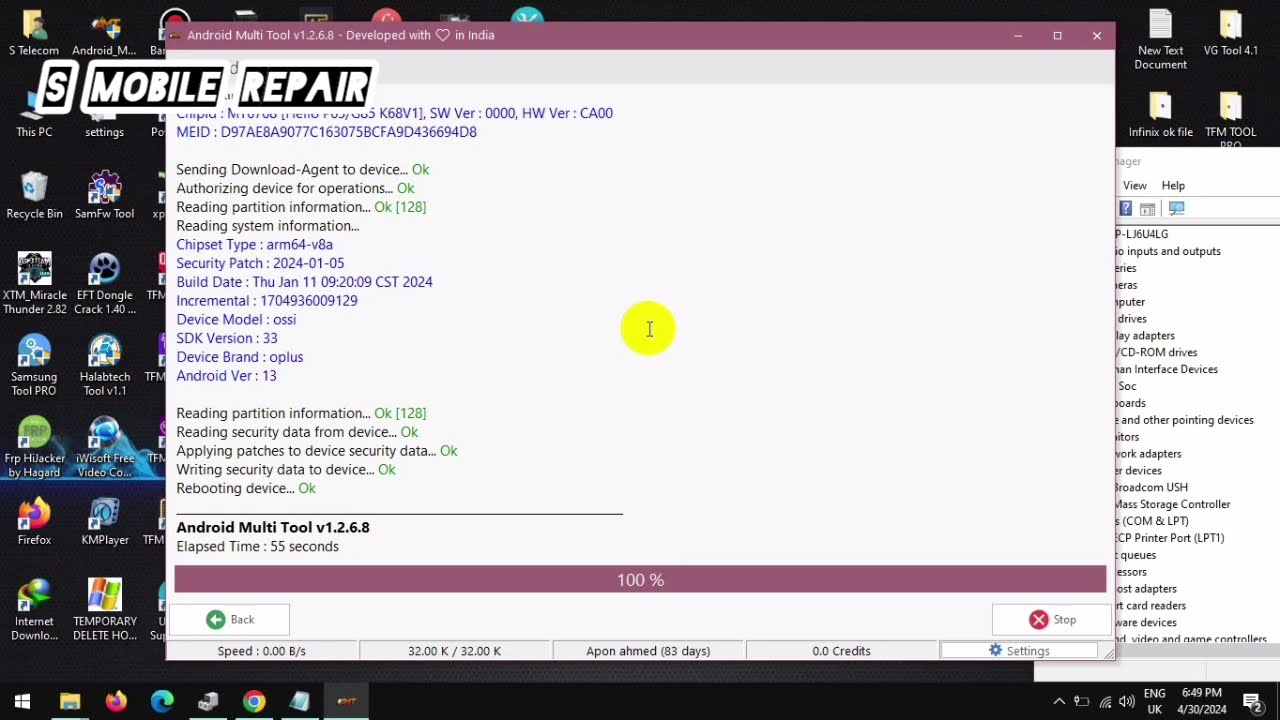Click the Back button
The width and height of the screenshot is (1280, 720).
(x=230, y=620)
